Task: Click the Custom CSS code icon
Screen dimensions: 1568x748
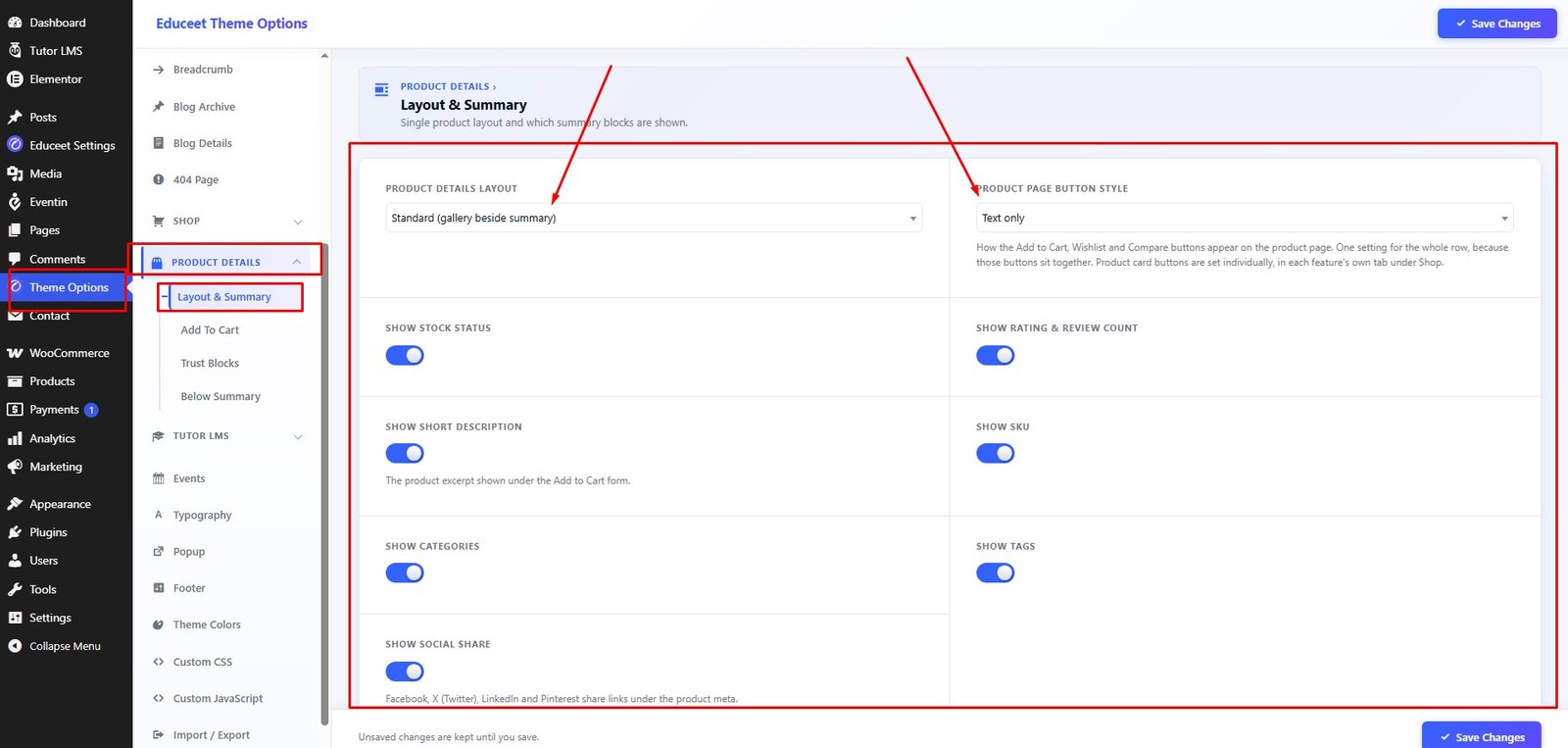Action: coord(159,662)
